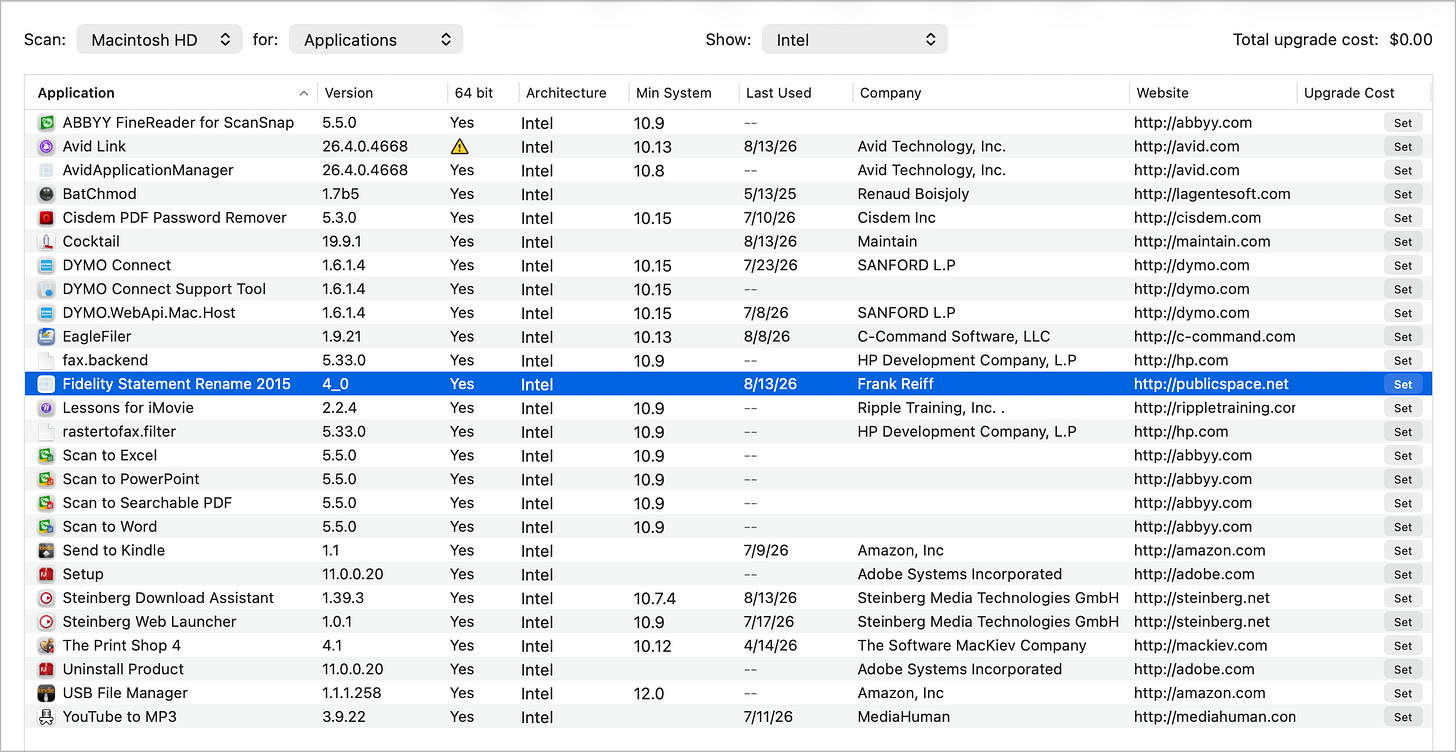The image size is (1456, 752).
Task: Open the http://mackiev.com website link
Action: (1200, 645)
